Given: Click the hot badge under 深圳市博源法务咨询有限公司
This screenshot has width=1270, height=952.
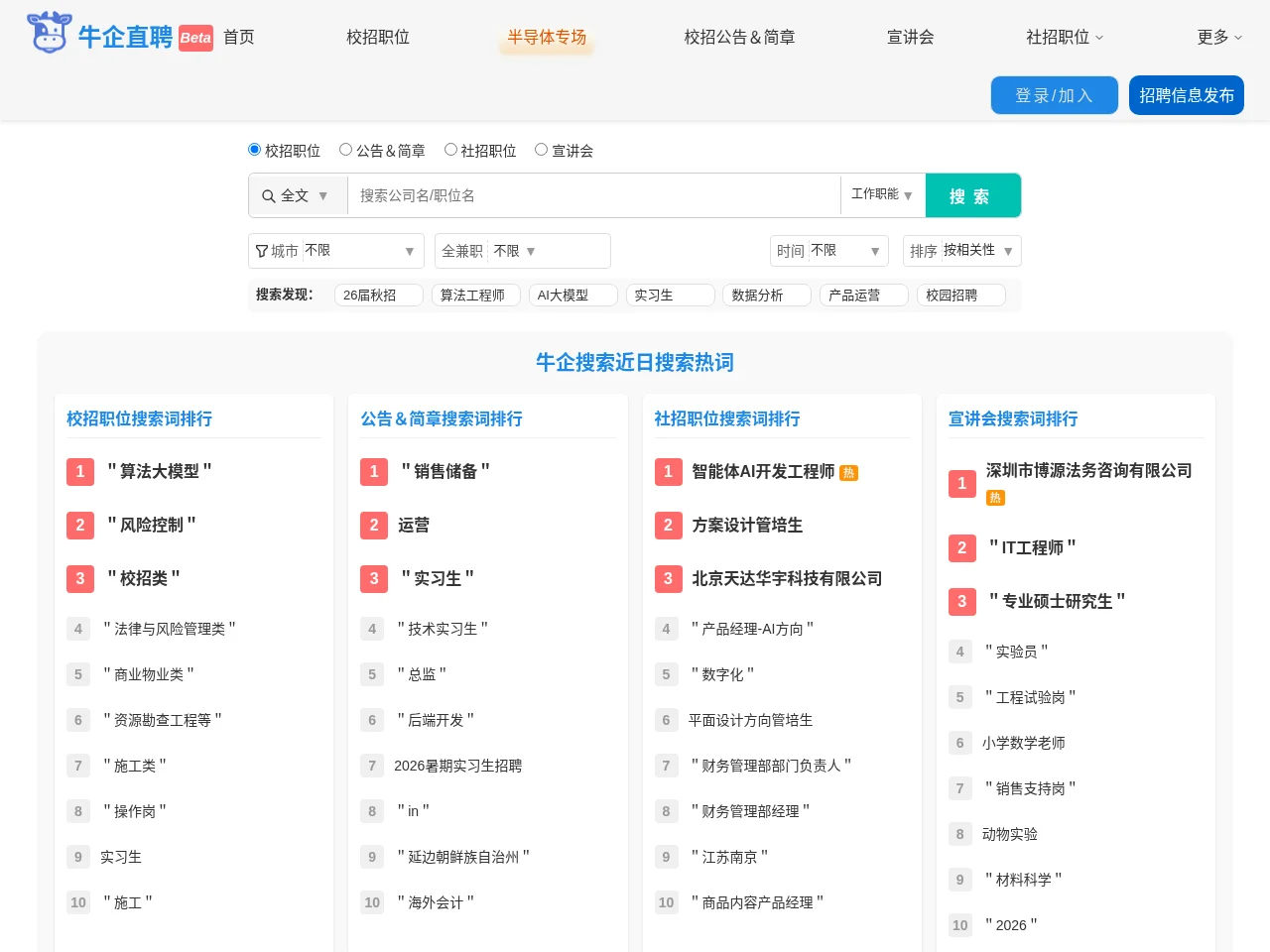Looking at the screenshot, I should point(995,498).
